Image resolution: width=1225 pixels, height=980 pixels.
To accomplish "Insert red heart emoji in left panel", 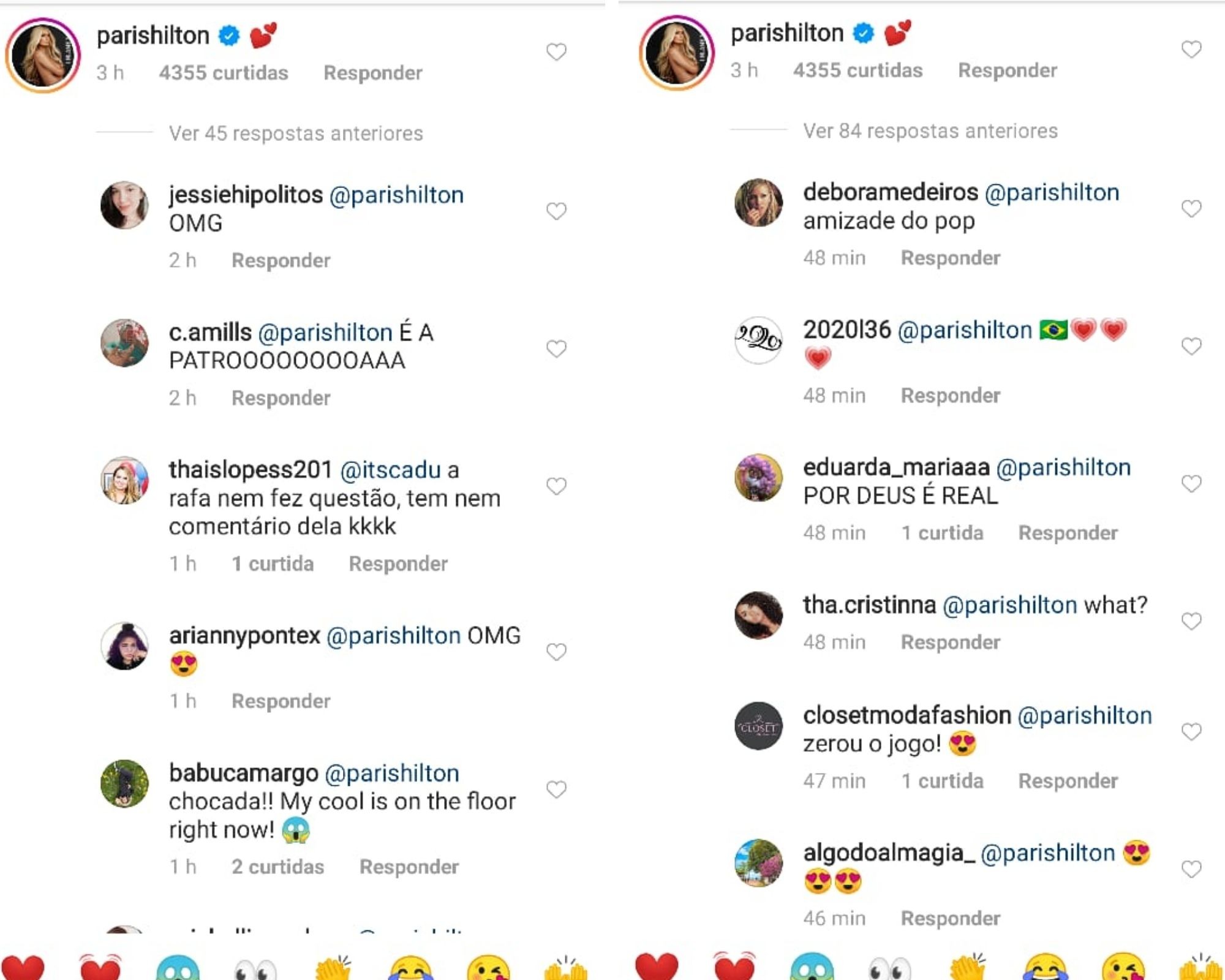I will coord(23,968).
